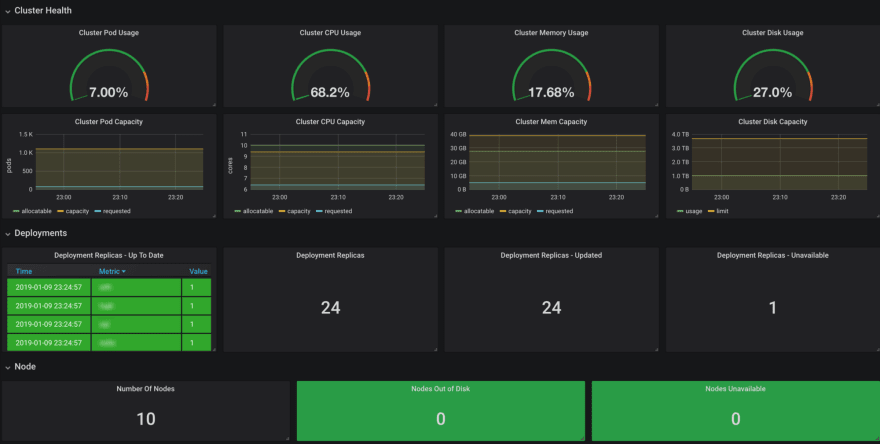Click the 0 value in Nodes Out of Disk
This screenshot has width=880, height=444.
441,419
